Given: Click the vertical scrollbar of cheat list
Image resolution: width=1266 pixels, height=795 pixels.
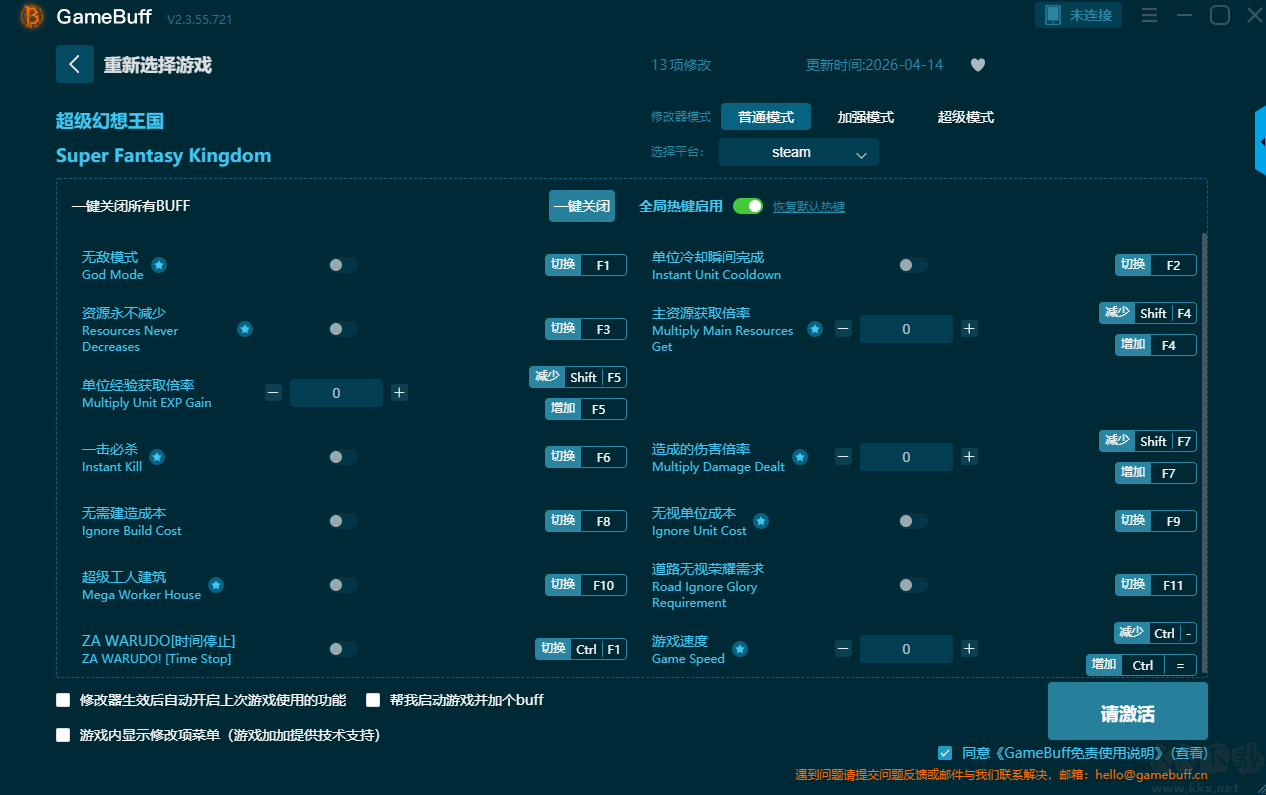Looking at the screenshot, I should pos(1204,452).
